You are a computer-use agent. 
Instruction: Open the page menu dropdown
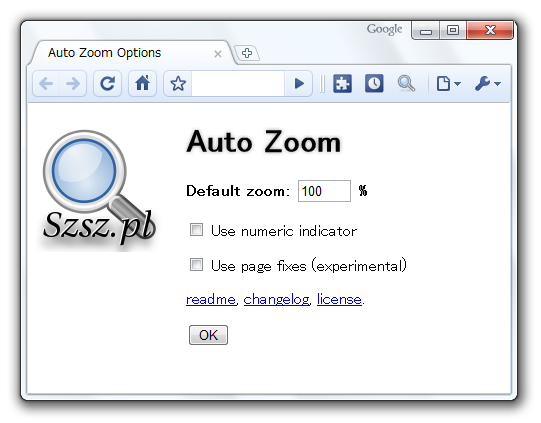coord(449,83)
